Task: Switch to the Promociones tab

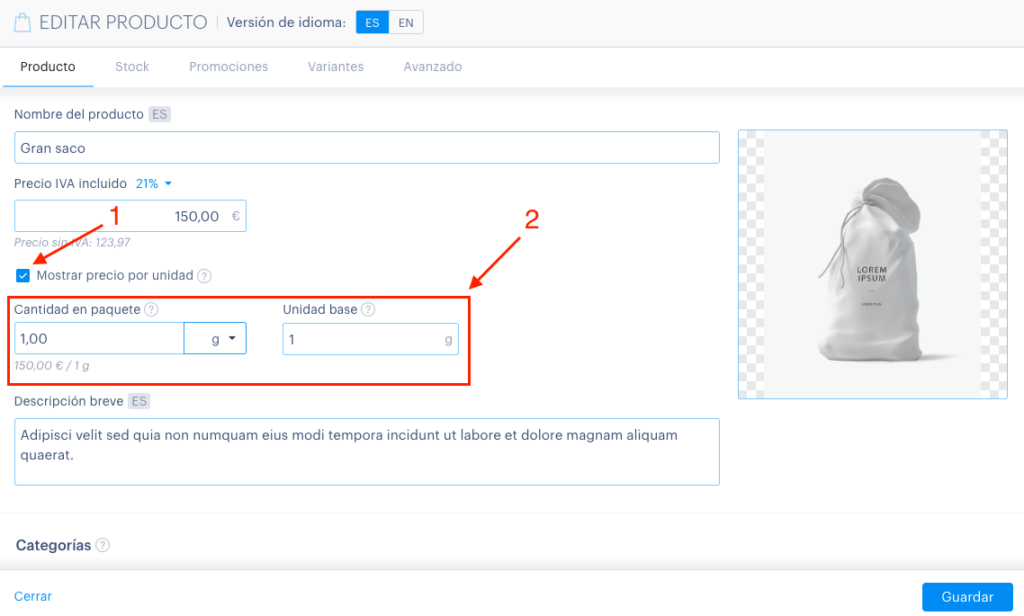Action: coord(229,67)
